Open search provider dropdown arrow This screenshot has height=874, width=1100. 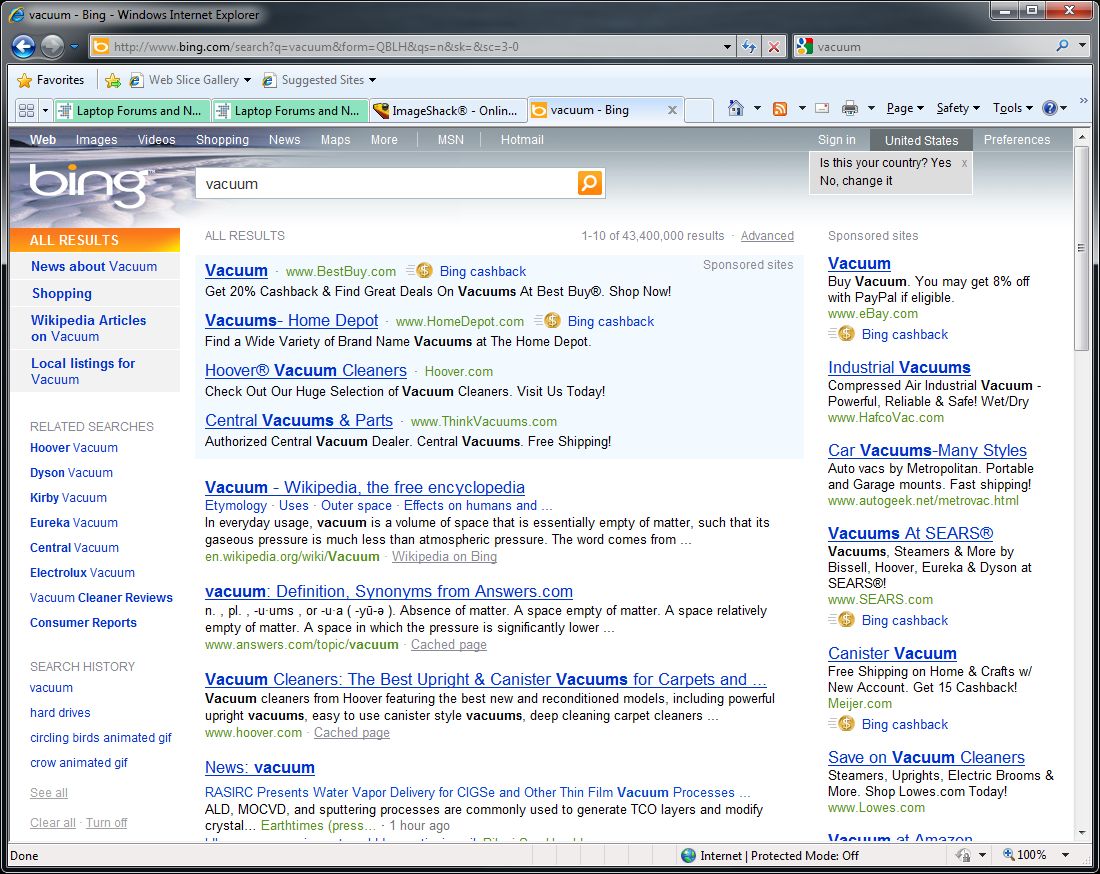[1082, 46]
